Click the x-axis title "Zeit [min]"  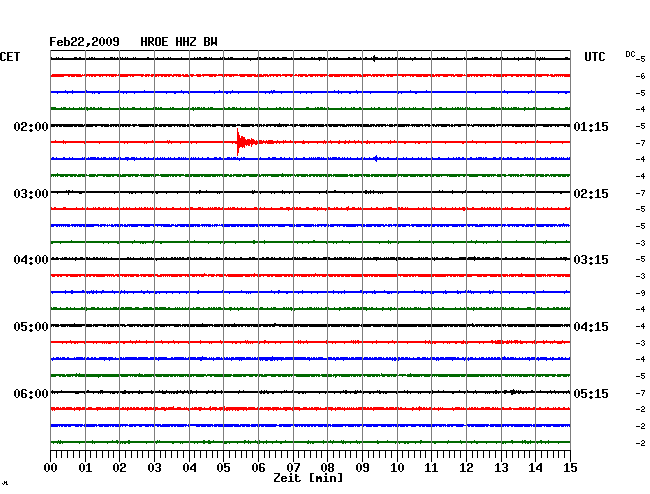tap(308, 478)
